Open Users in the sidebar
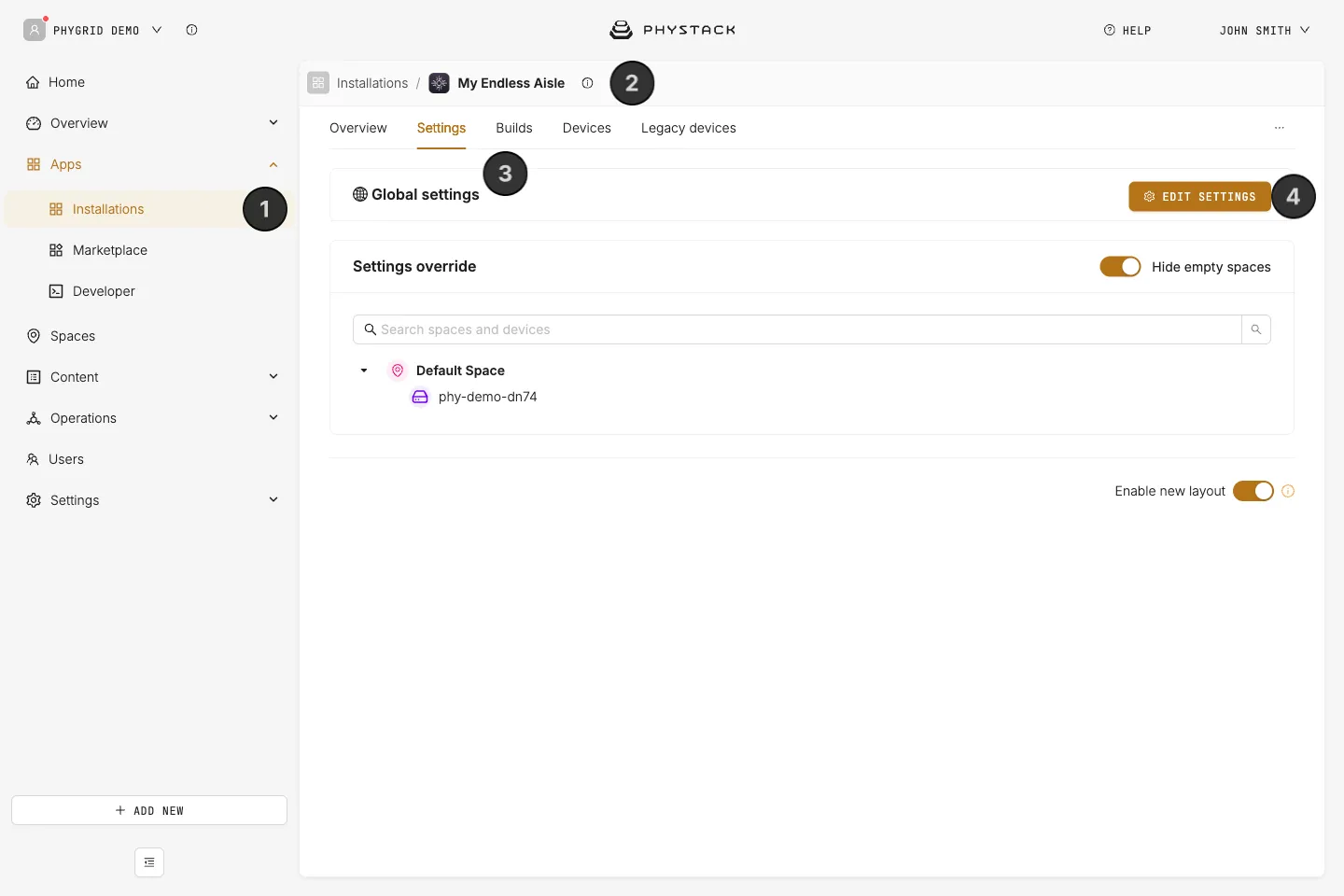Viewport: 1344px width, 896px height. point(149,459)
